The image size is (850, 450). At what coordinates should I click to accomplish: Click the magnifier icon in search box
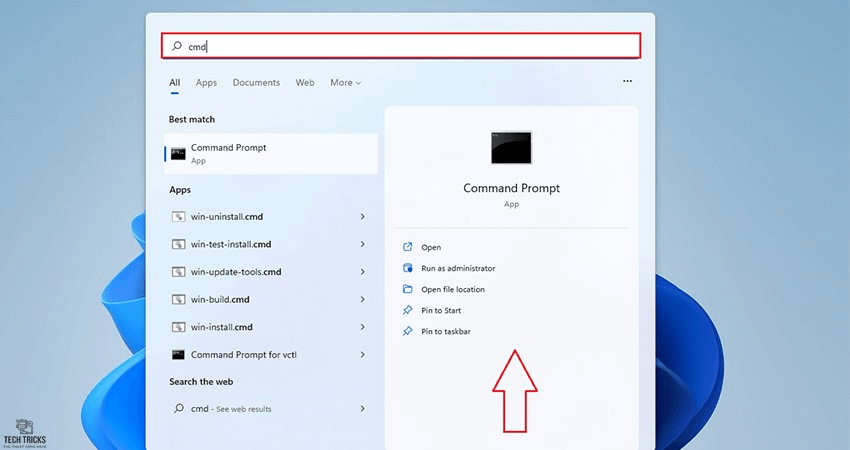(177, 46)
